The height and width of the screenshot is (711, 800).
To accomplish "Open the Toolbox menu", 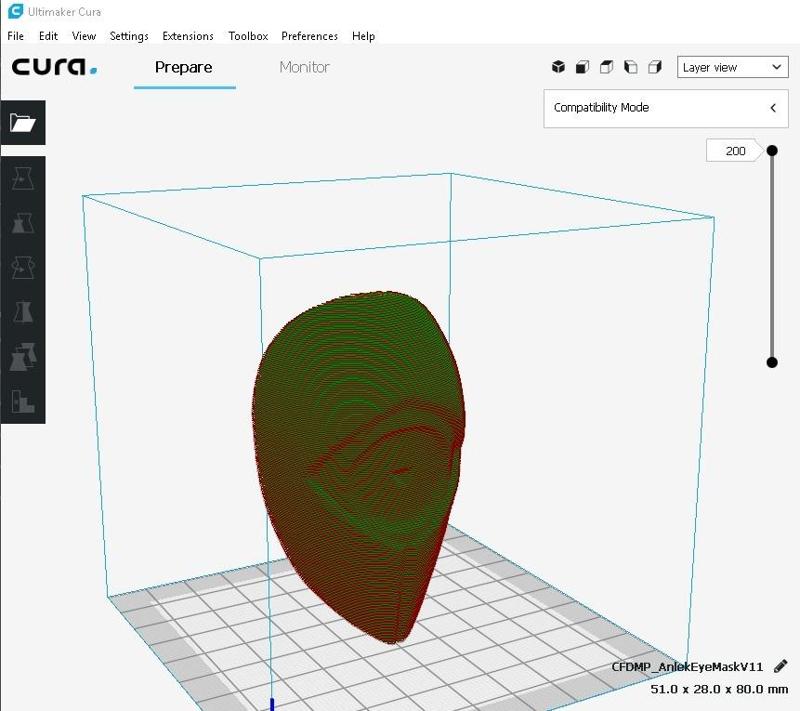I will click(x=248, y=36).
